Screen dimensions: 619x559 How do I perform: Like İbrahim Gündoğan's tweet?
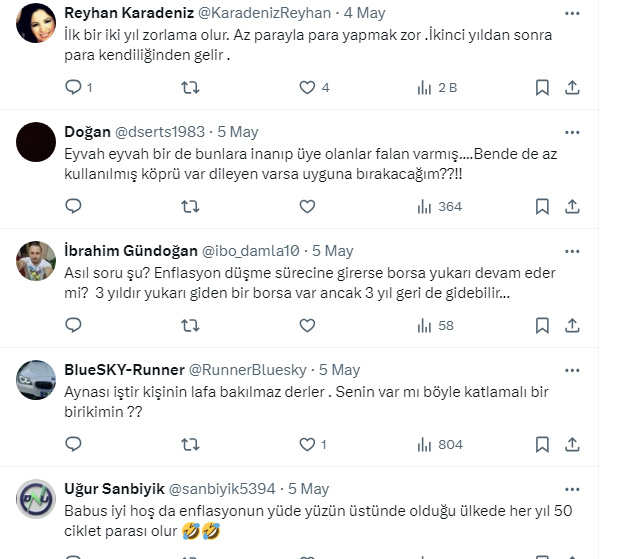[307, 326]
